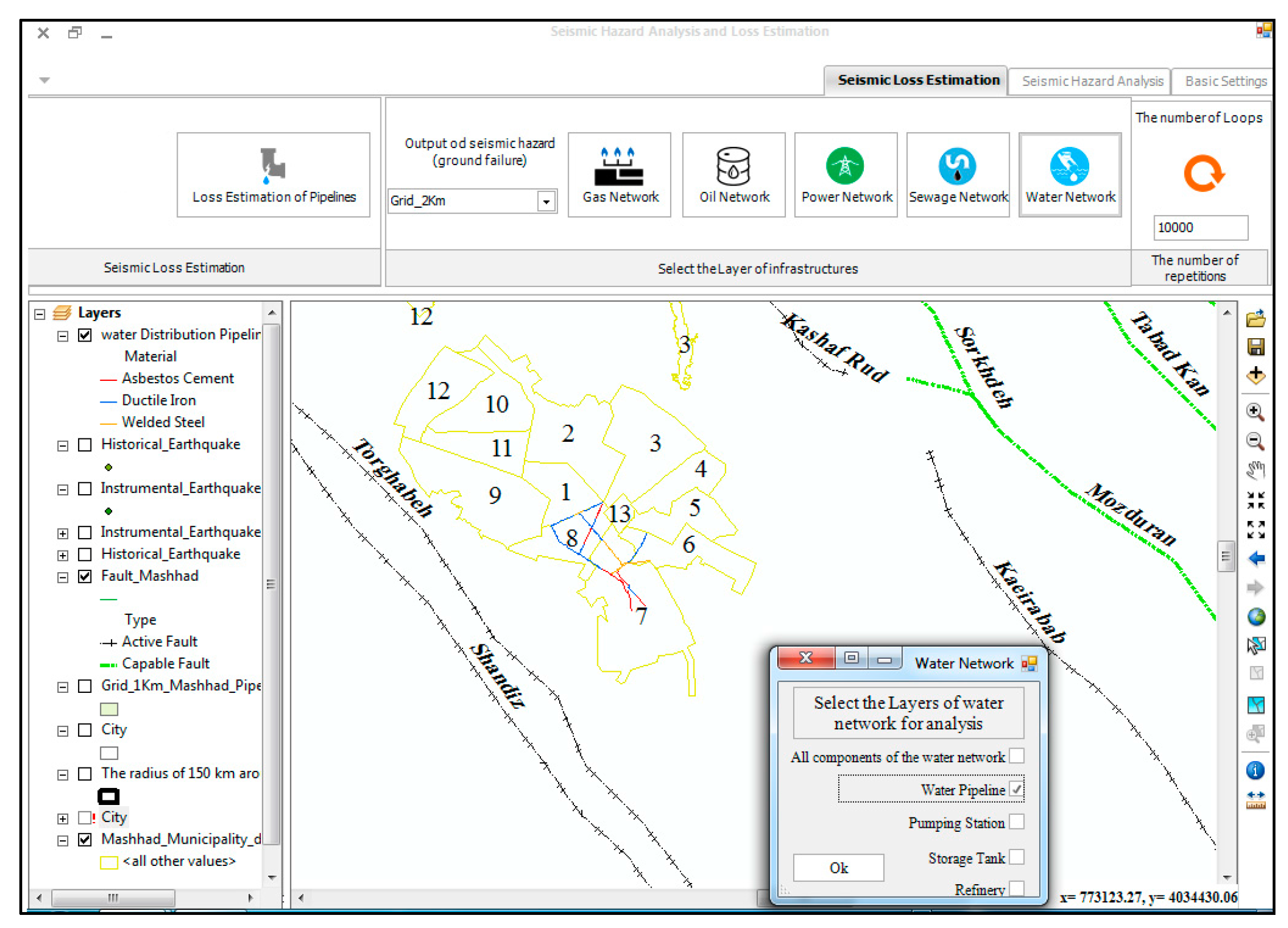Activate the pan hand tool
Image resolution: width=1288 pixels, height=928 pixels.
point(1254,470)
